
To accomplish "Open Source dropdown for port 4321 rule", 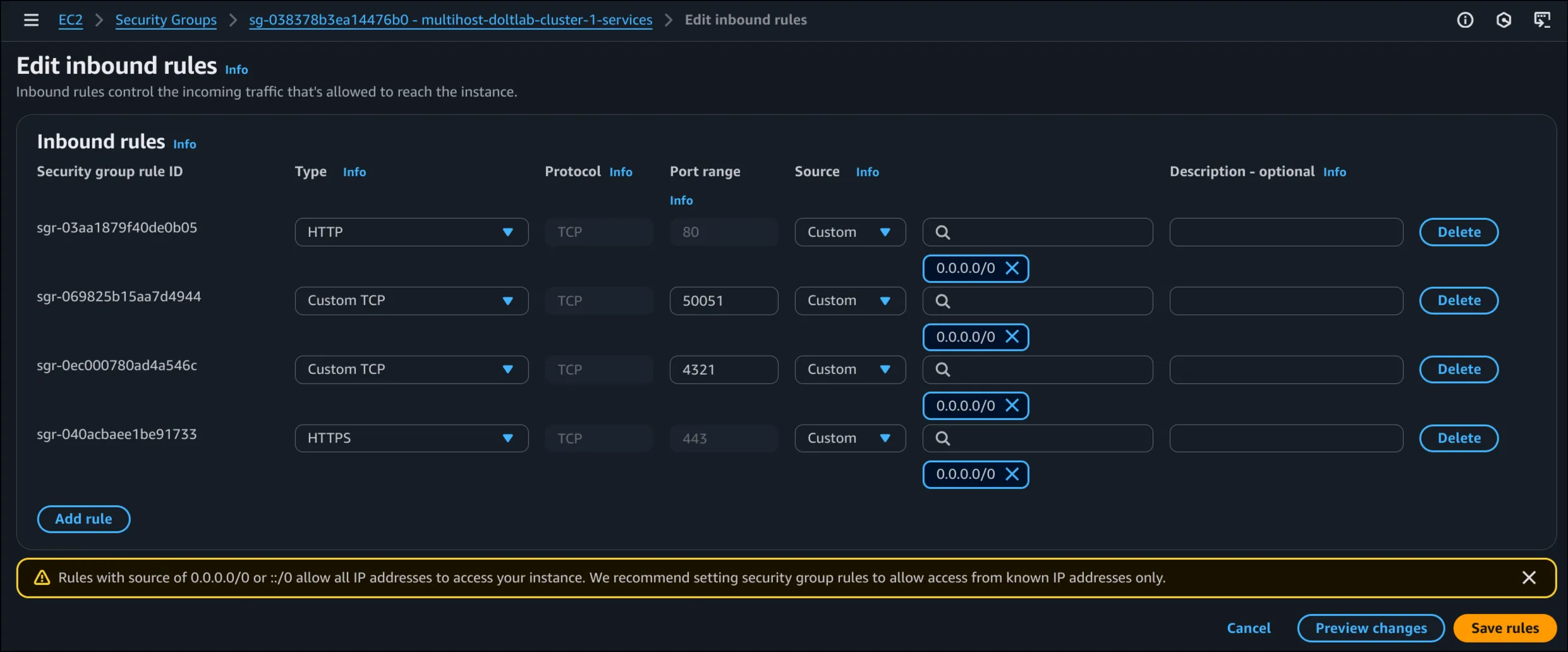I will click(849, 370).
